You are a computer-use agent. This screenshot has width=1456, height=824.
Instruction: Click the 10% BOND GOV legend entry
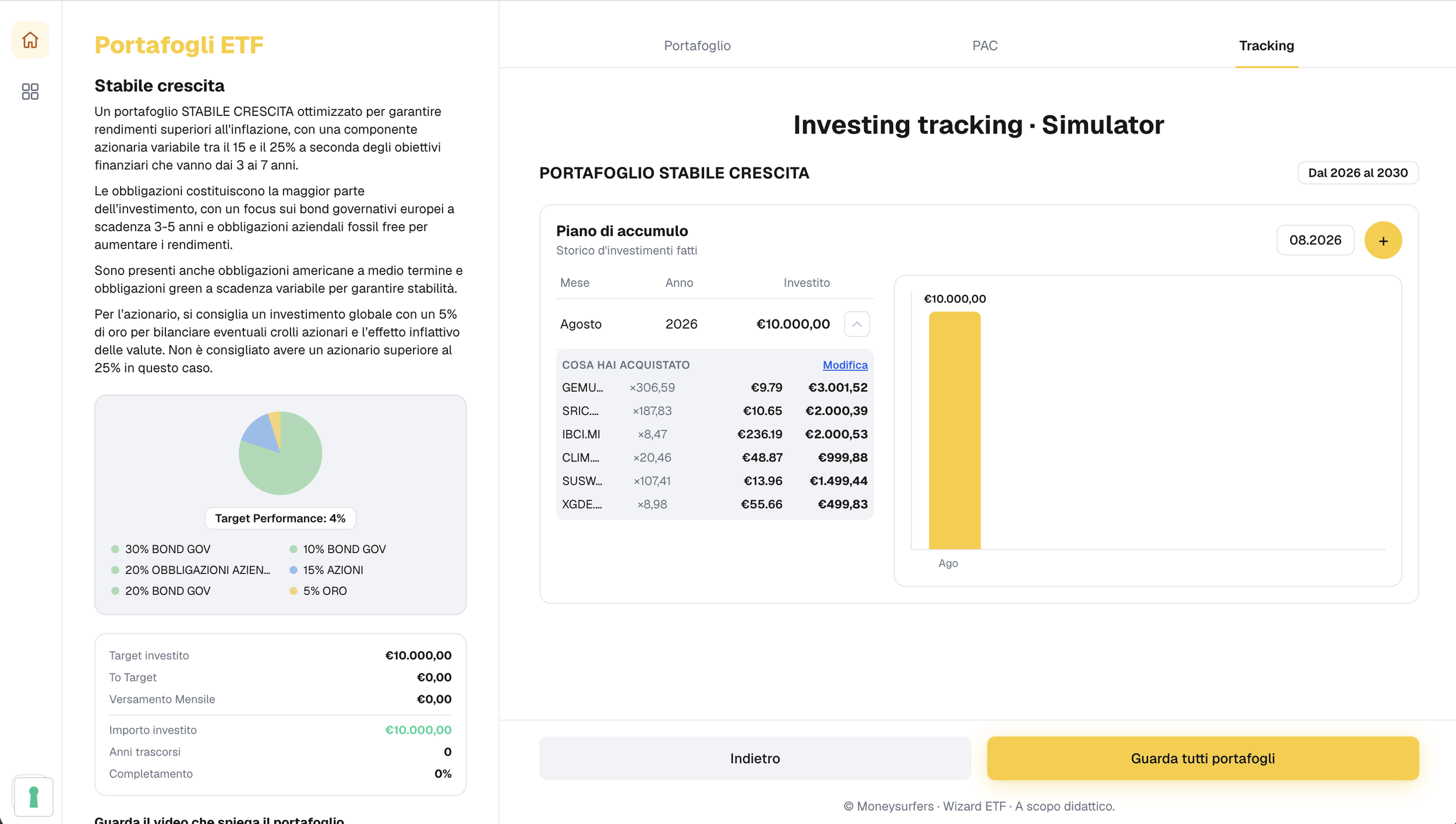(x=338, y=549)
